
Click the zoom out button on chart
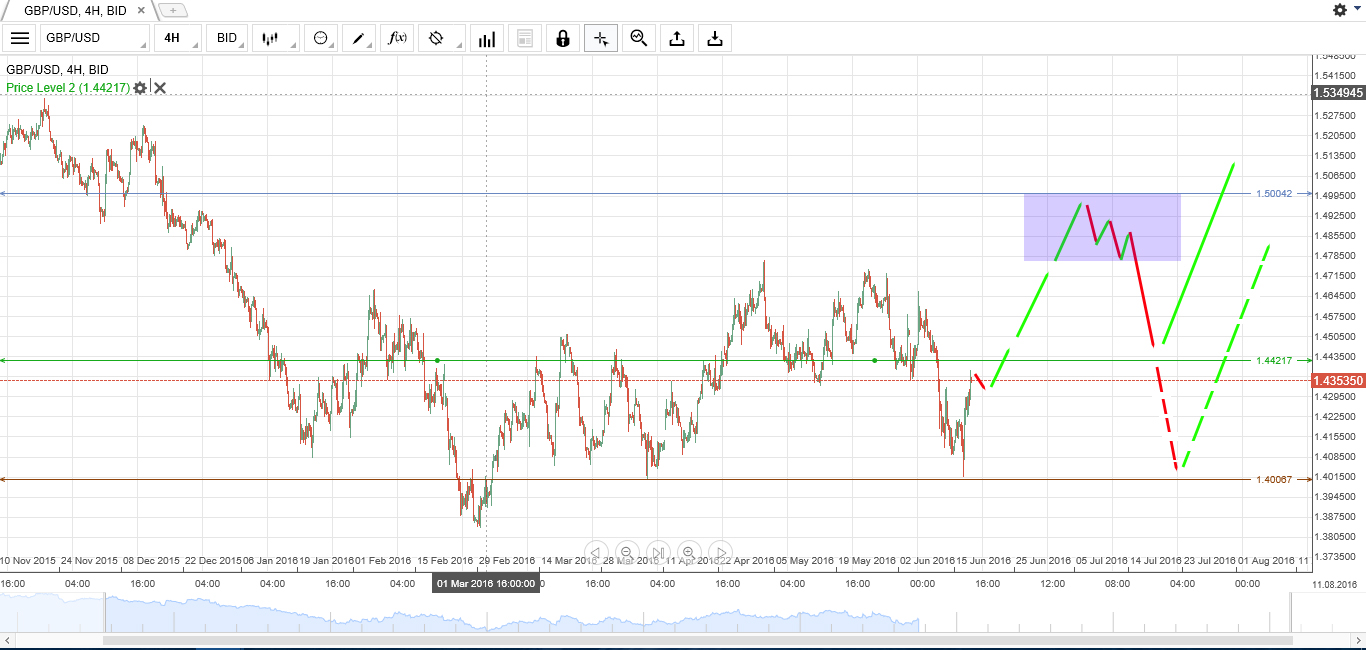(627, 552)
